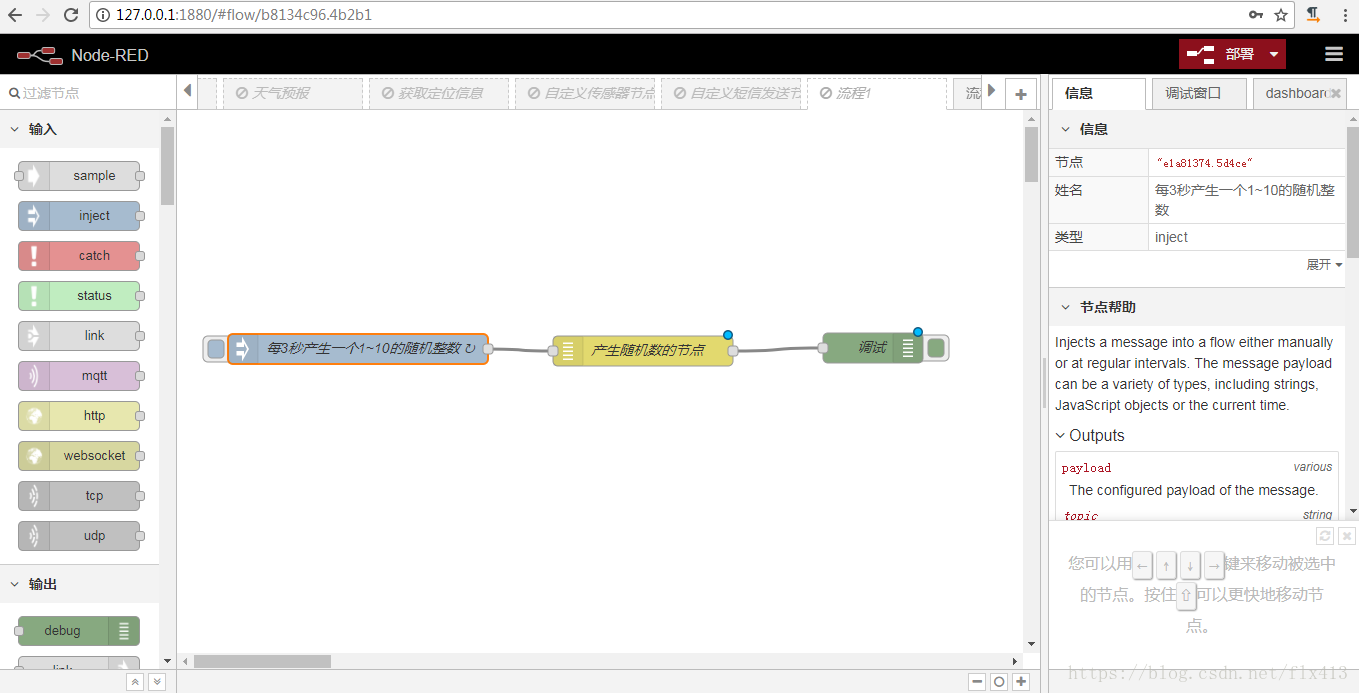Toggle the 调试 debug node output button
This screenshot has width=1359, height=693.
pos(936,348)
